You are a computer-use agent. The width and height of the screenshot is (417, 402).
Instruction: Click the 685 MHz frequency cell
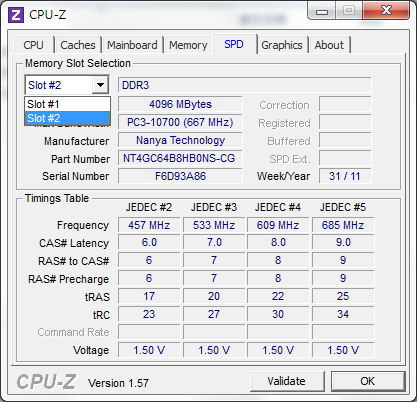tap(343, 225)
